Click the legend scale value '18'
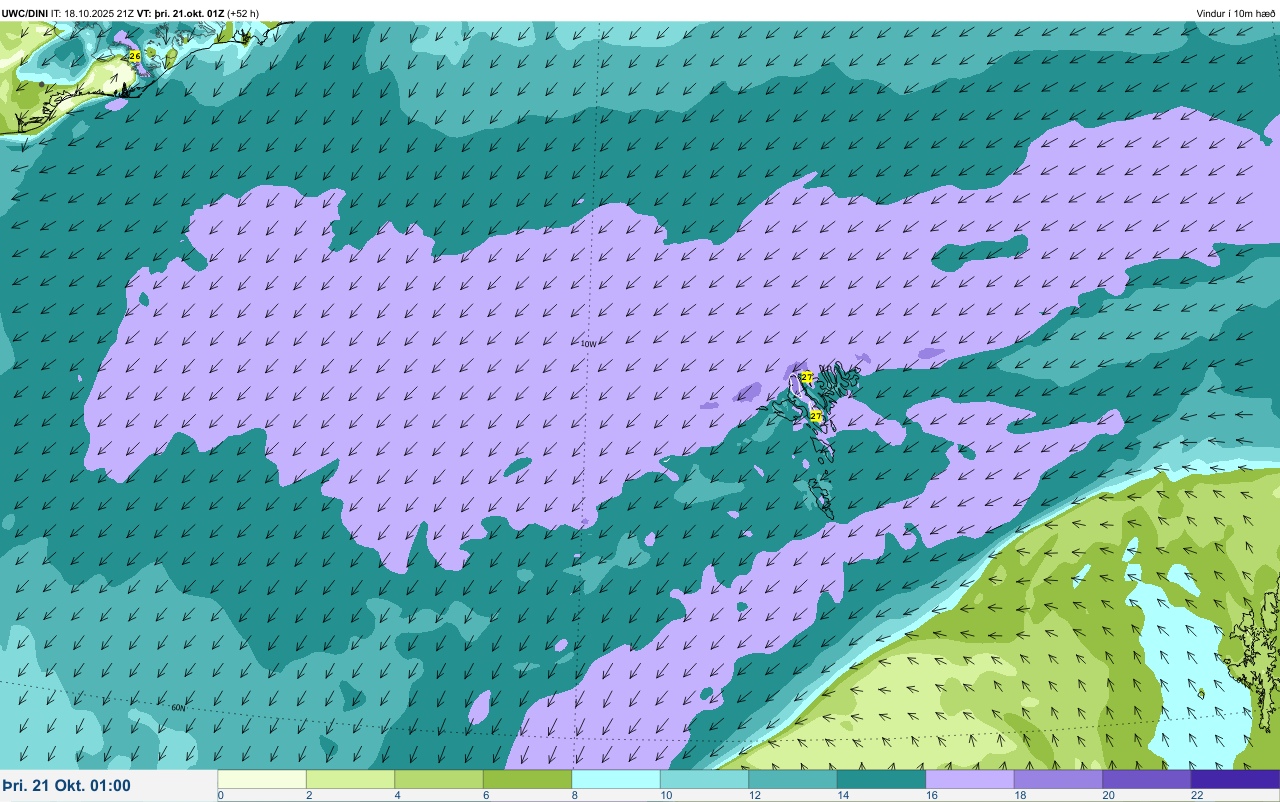The height and width of the screenshot is (802, 1280). 1019,795
